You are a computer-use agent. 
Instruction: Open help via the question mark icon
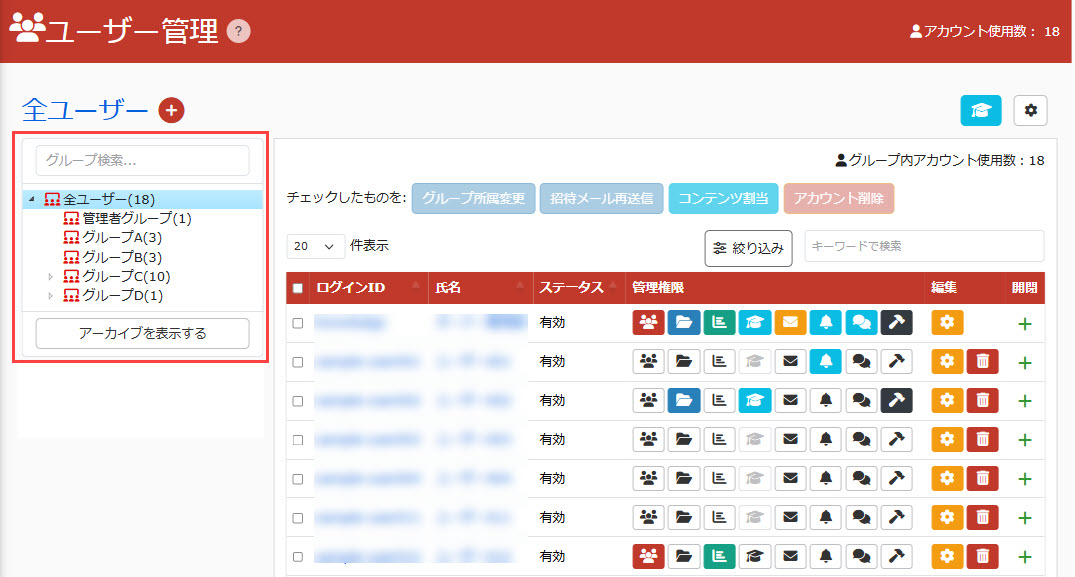coord(238,31)
